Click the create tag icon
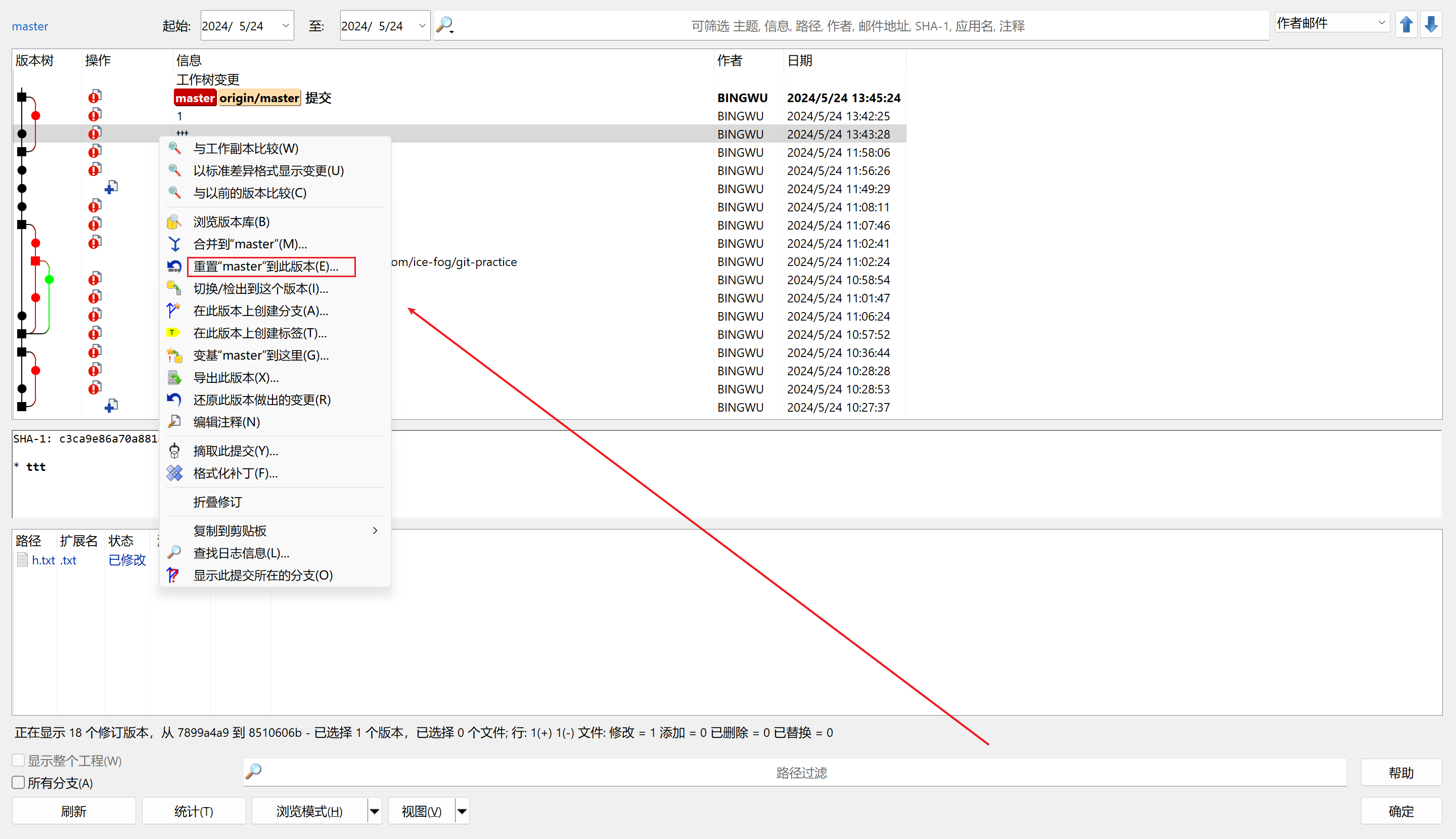 pos(173,332)
